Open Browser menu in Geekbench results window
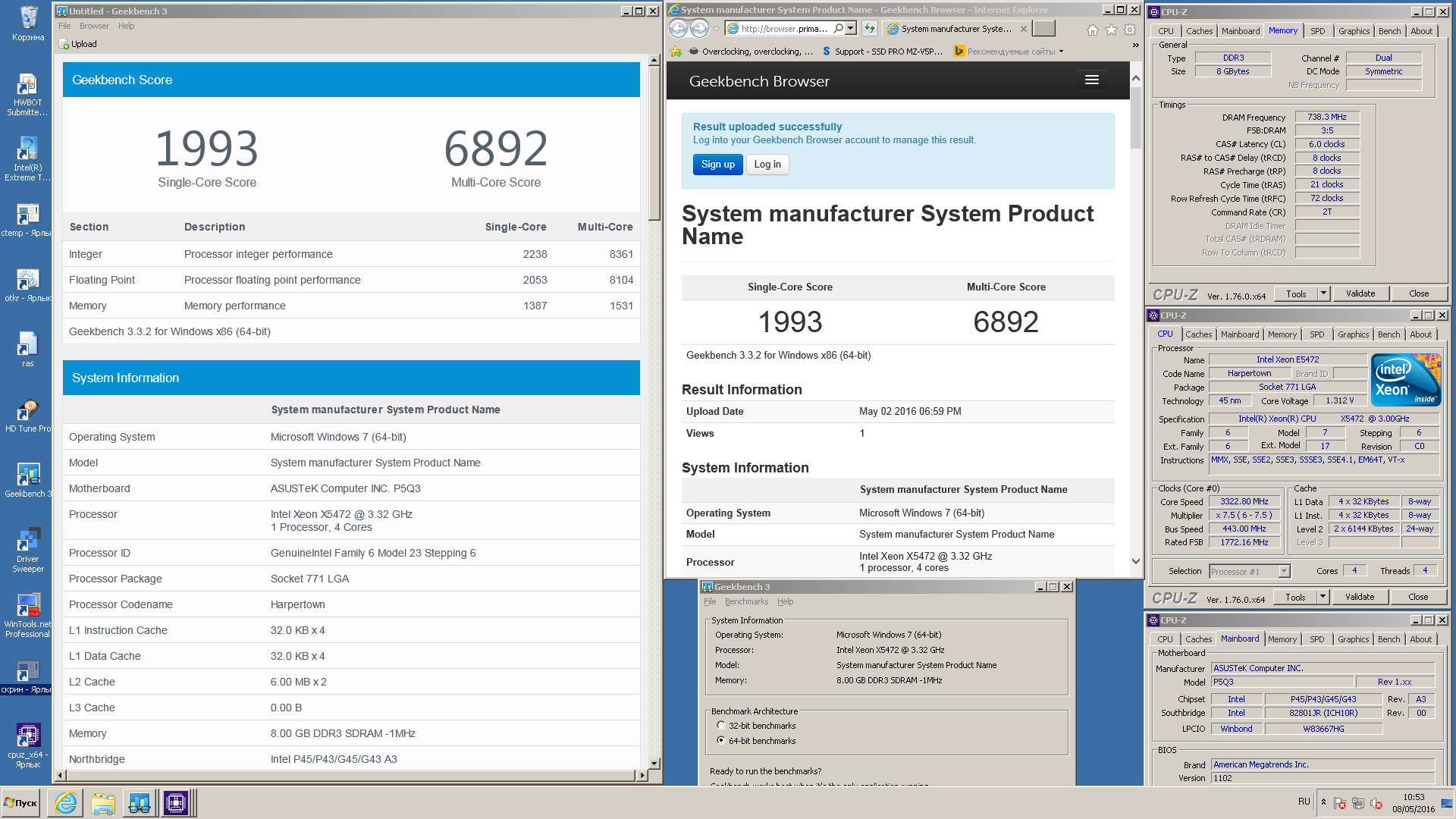 [x=94, y=26]
